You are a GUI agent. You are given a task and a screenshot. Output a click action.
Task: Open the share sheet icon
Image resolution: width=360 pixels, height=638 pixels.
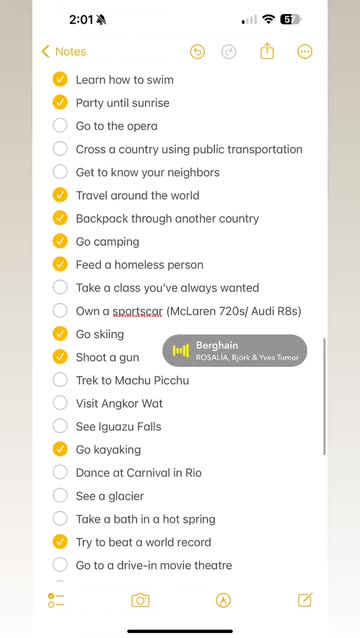coord(267,51)
